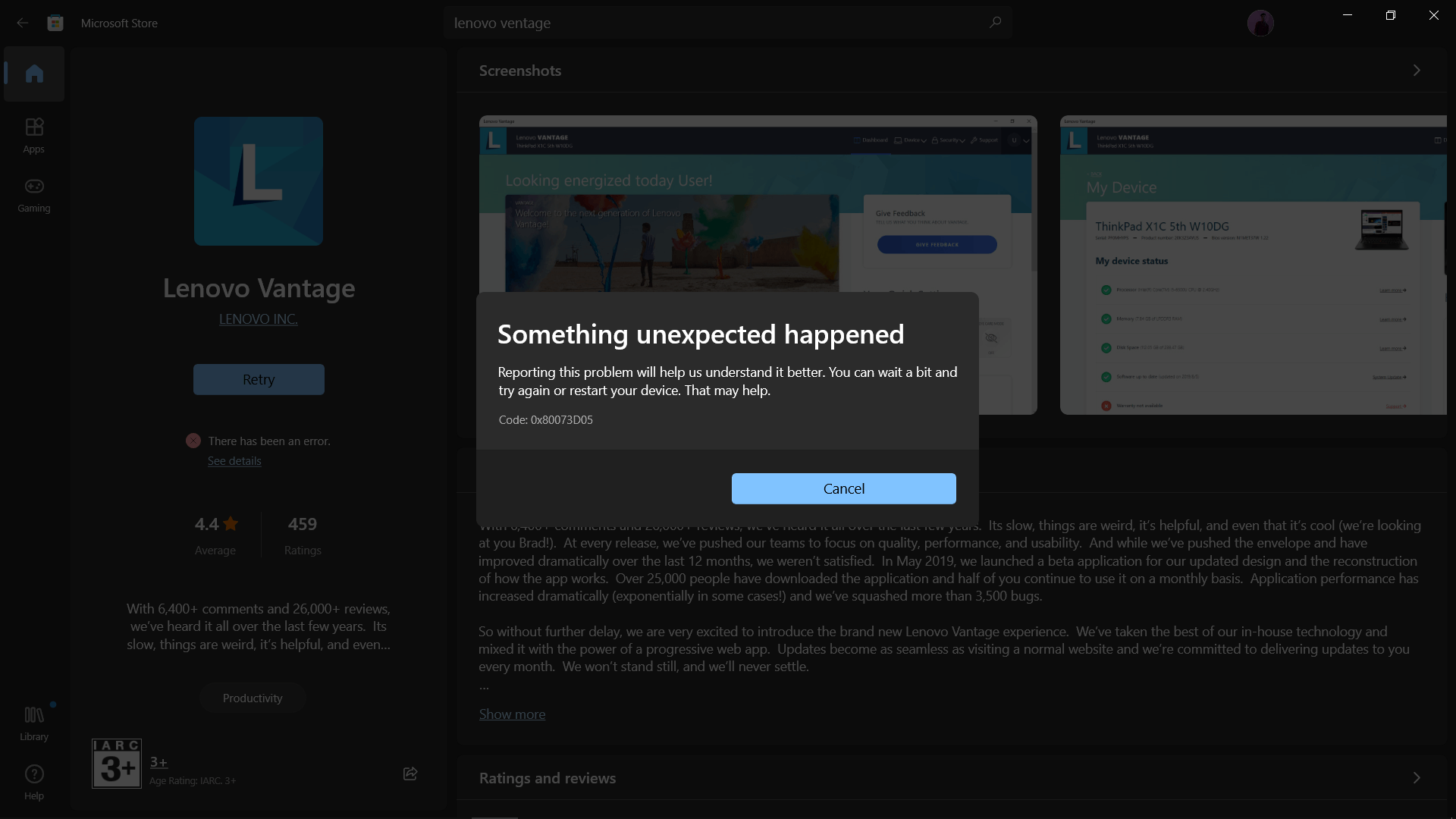The width and height of the screenshot is (1456, 819).
Task: Click the share icon
Action: tap(410, 773)
